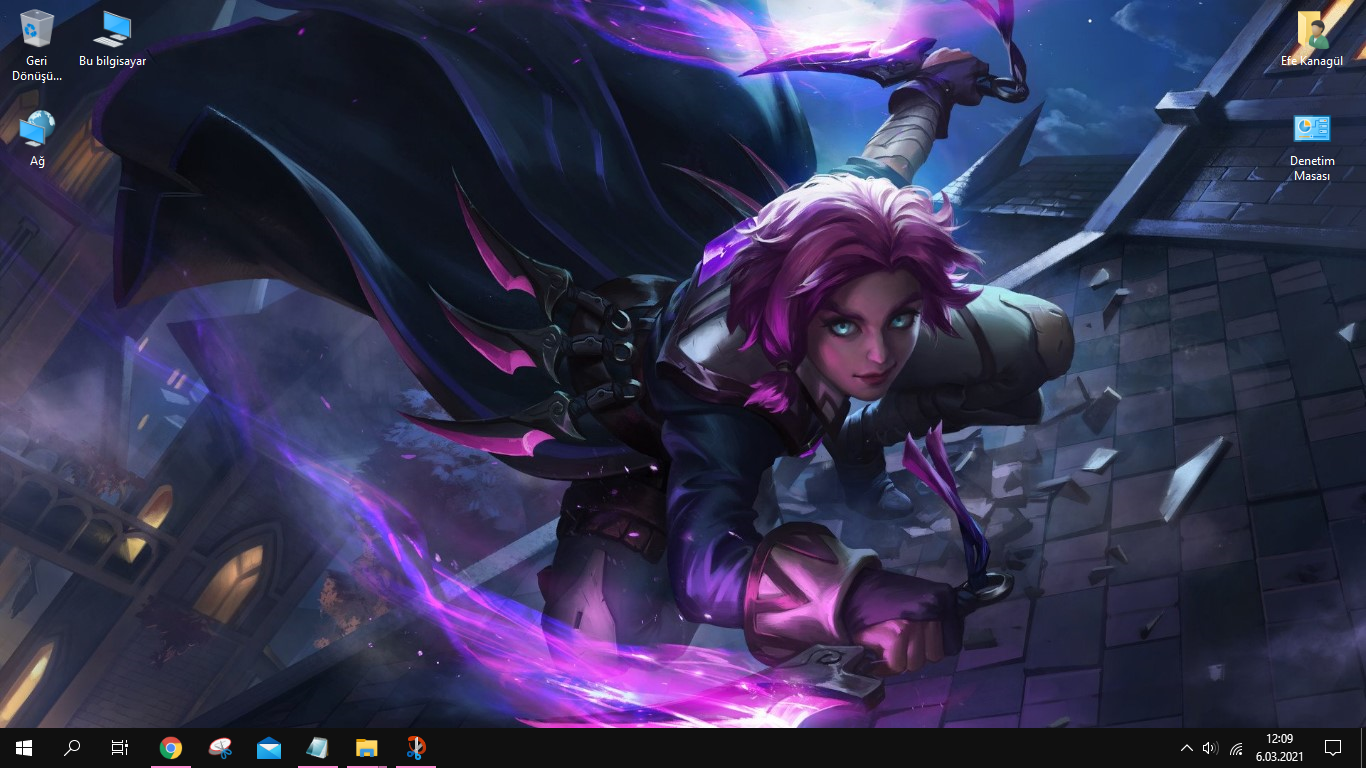This screenshot has width=1366, height=768.
Task: Select the Bu bilgisayar desktop icon
Action: 112,40
